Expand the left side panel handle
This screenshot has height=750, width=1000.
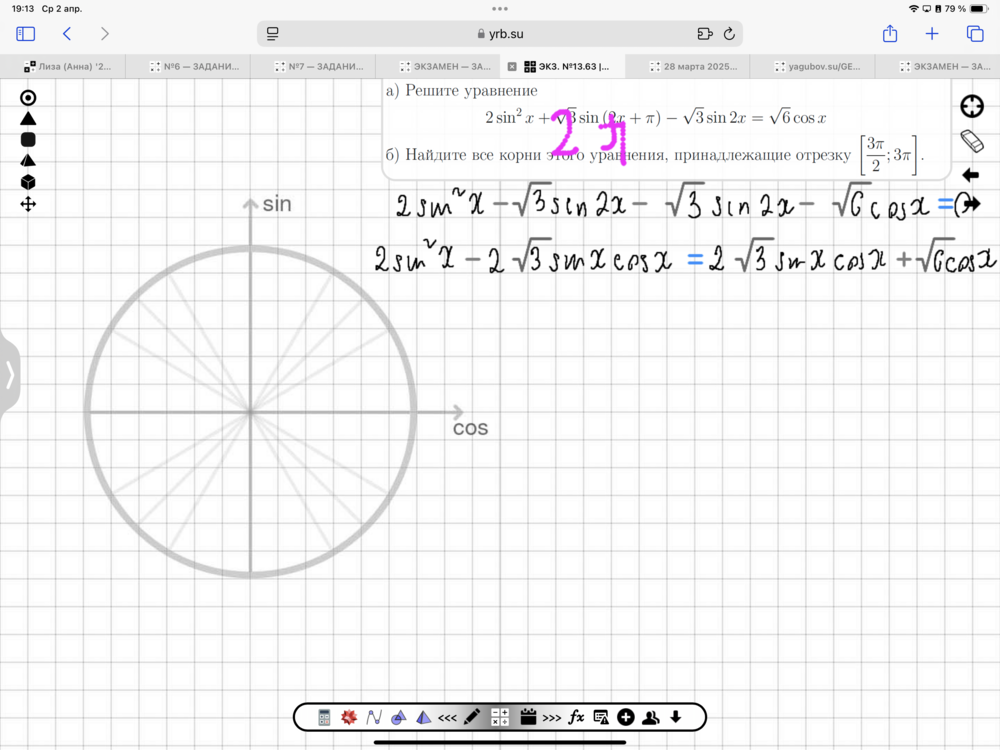(x=9, y=375)
